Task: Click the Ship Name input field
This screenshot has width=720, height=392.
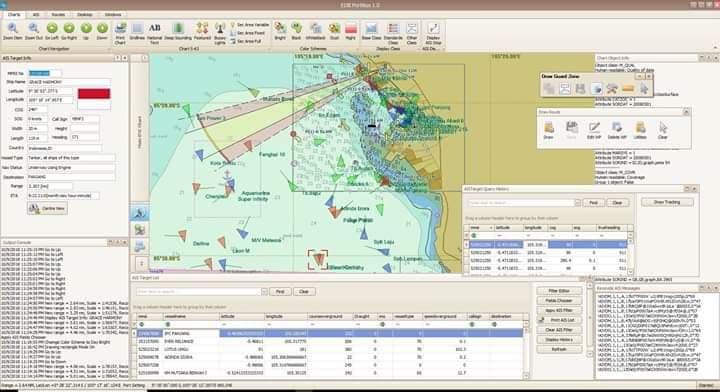Action: click(x=69, y=82)
